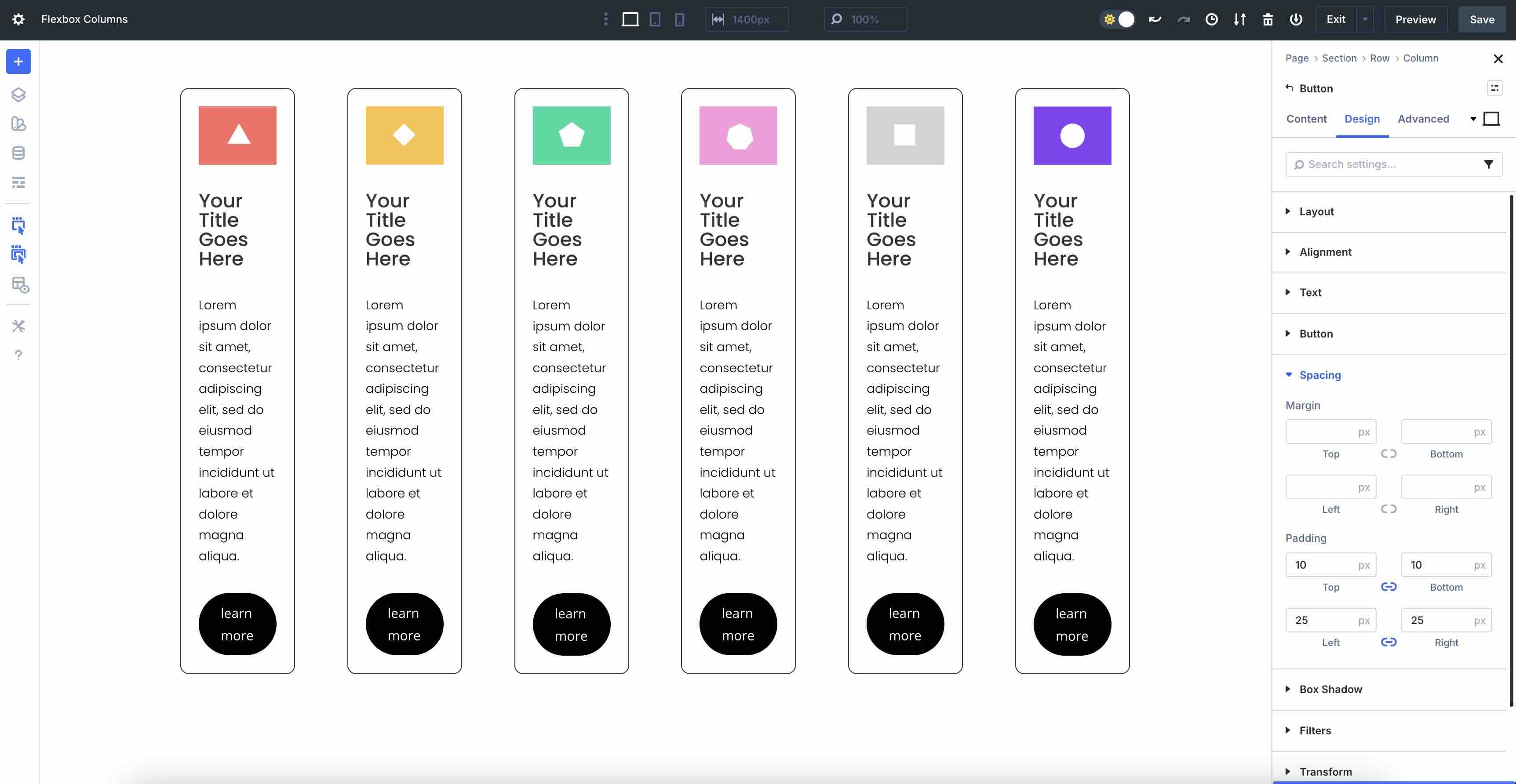This screenshot has height=784, width=1516.
Task: Click the Save button
Action: (1481, 19)
